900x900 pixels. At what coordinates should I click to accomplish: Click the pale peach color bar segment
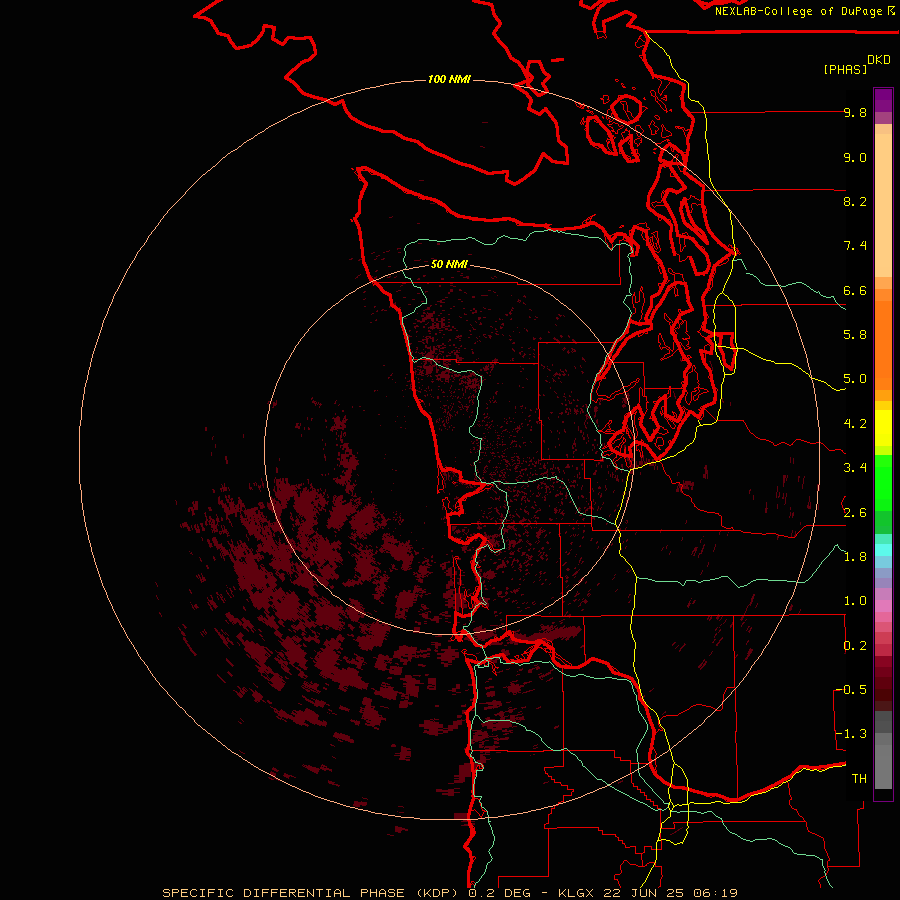883,205
